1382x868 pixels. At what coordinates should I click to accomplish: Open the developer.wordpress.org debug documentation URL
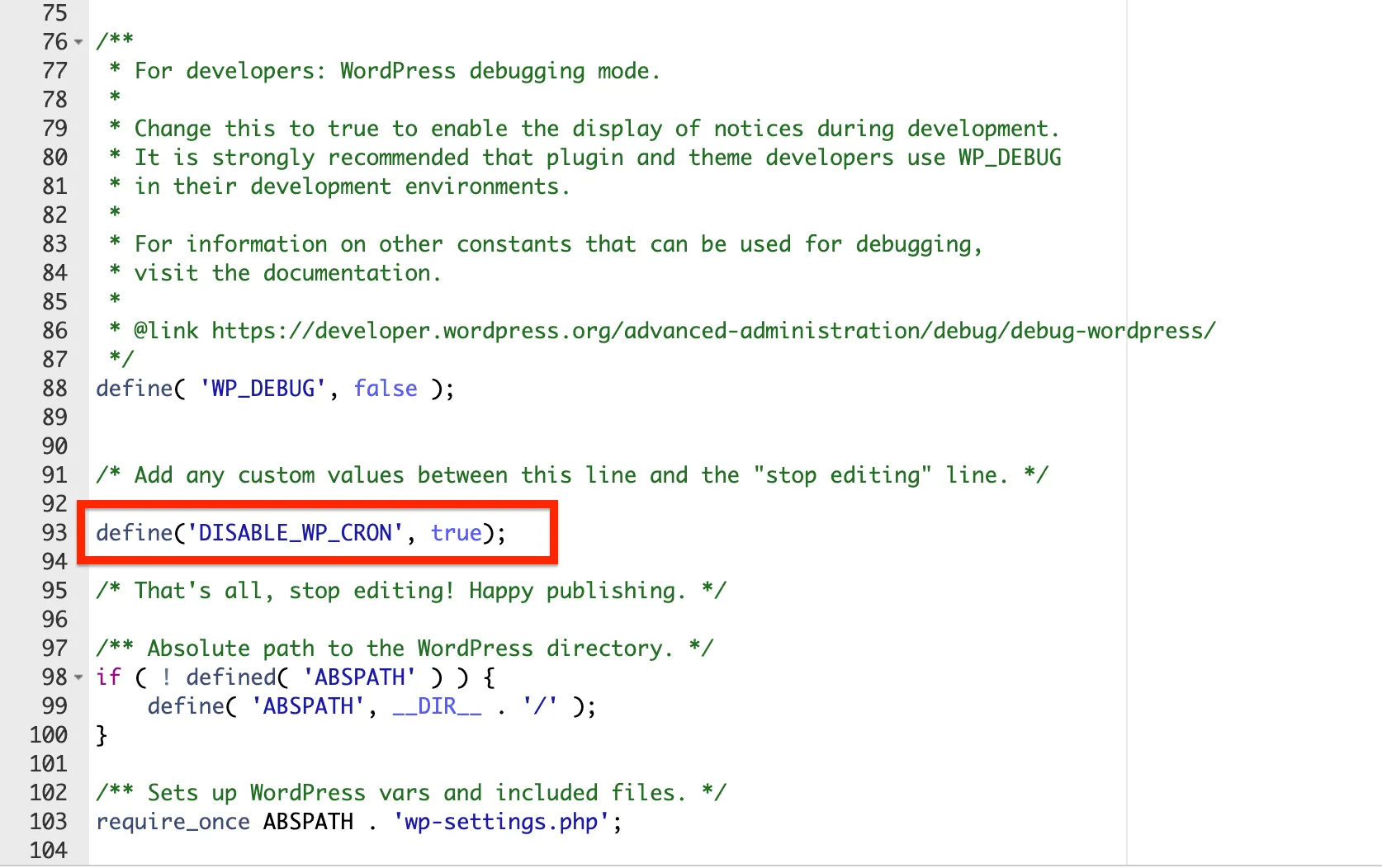(x=712, y=331)
